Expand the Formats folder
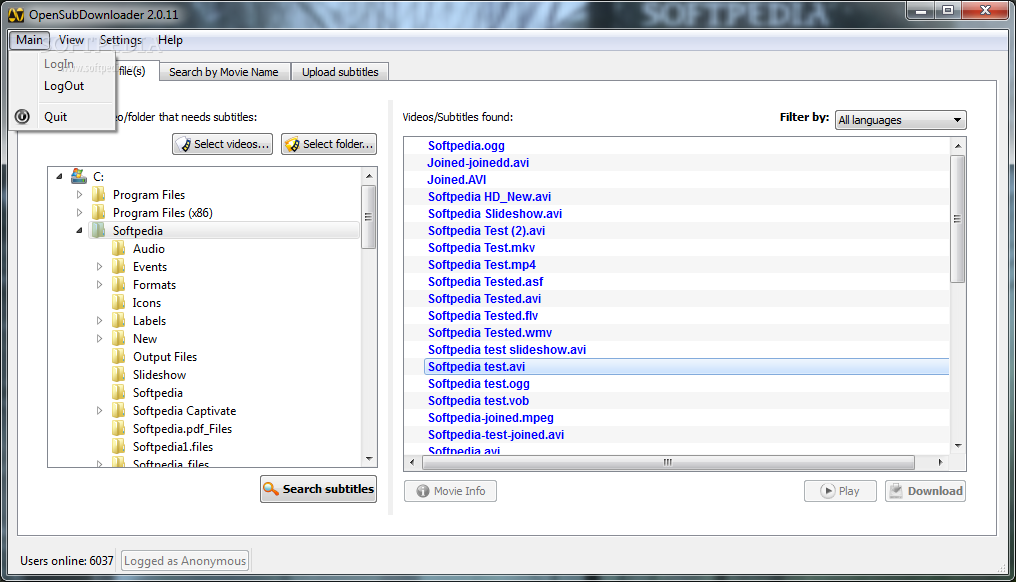This screenshot has height=582, width=1016. [99, 285]
